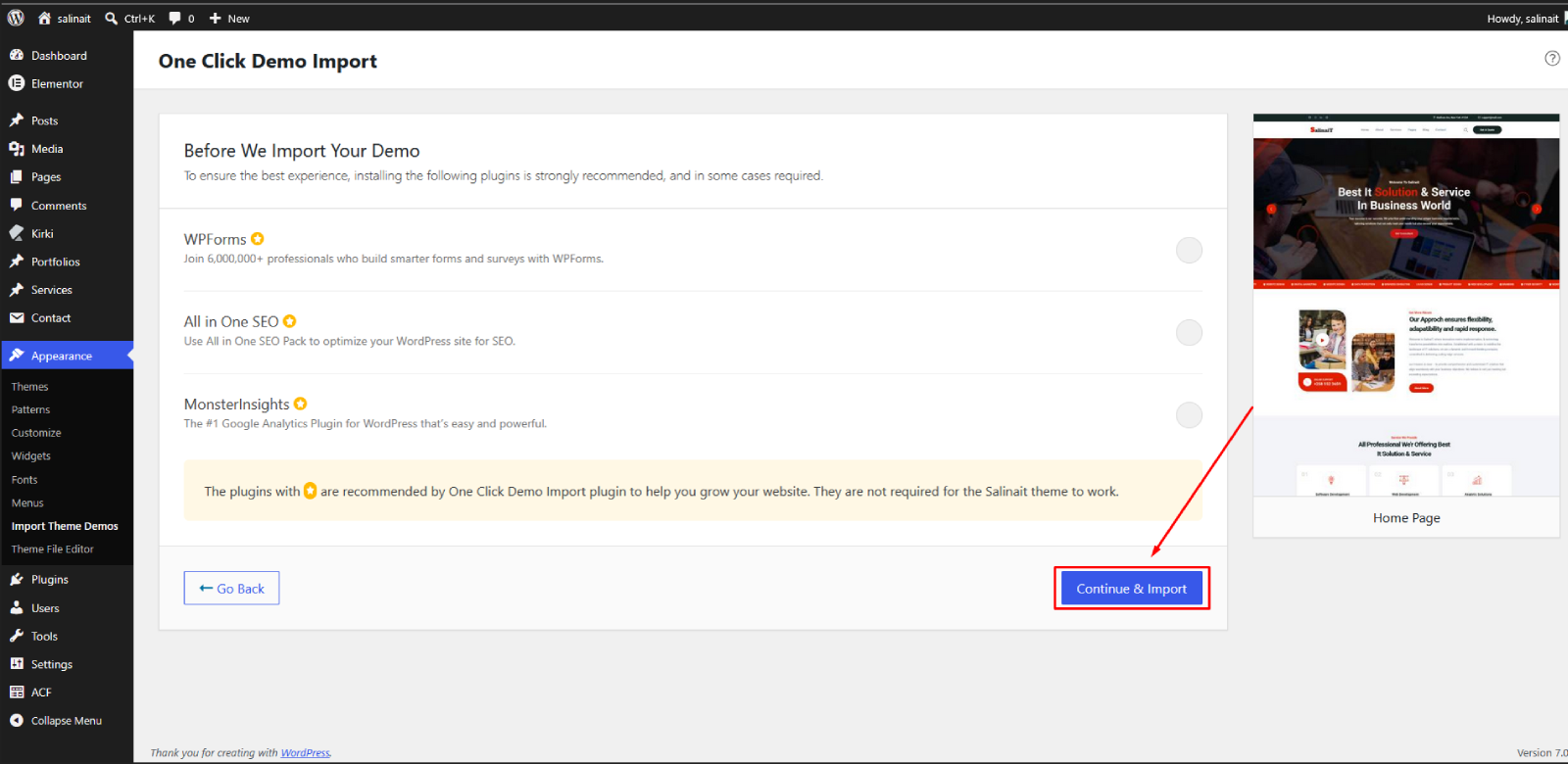Click the Comments icon in sidebar
The image size is (1568, 764).
pyautogui.click(x=17, y=205)
